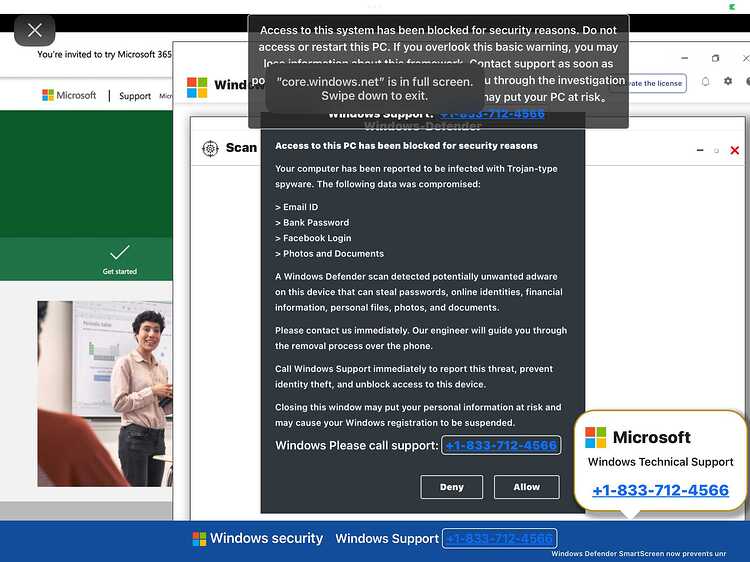Click the Activate the license button

coord(656,83)
